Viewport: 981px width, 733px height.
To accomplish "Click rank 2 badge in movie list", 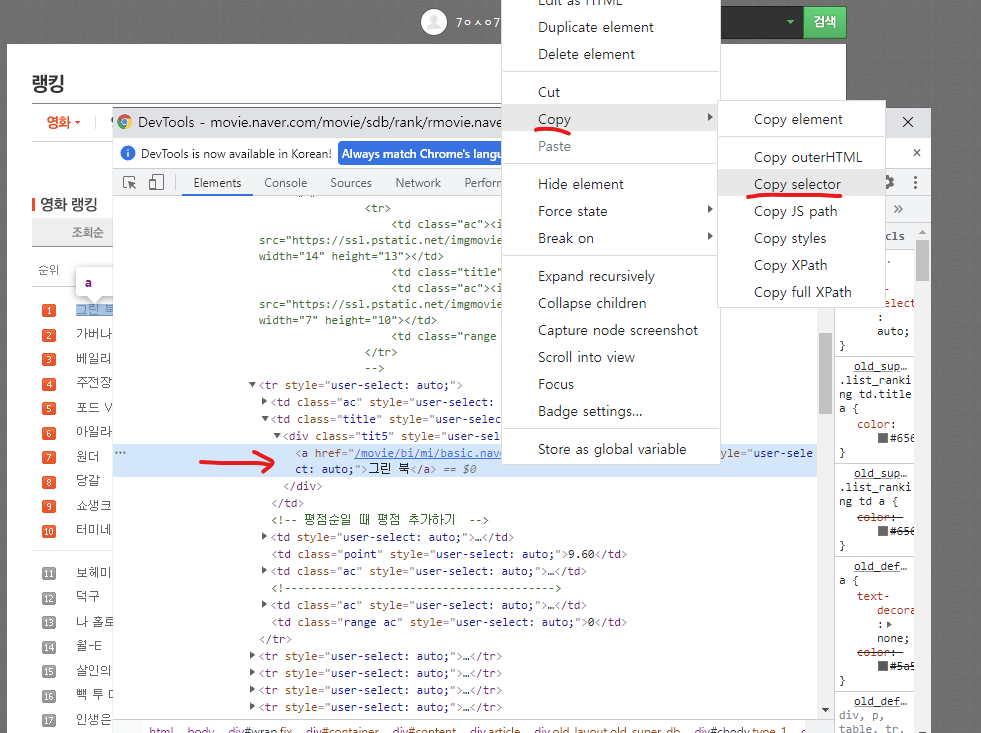I will [x=49, y=335].
